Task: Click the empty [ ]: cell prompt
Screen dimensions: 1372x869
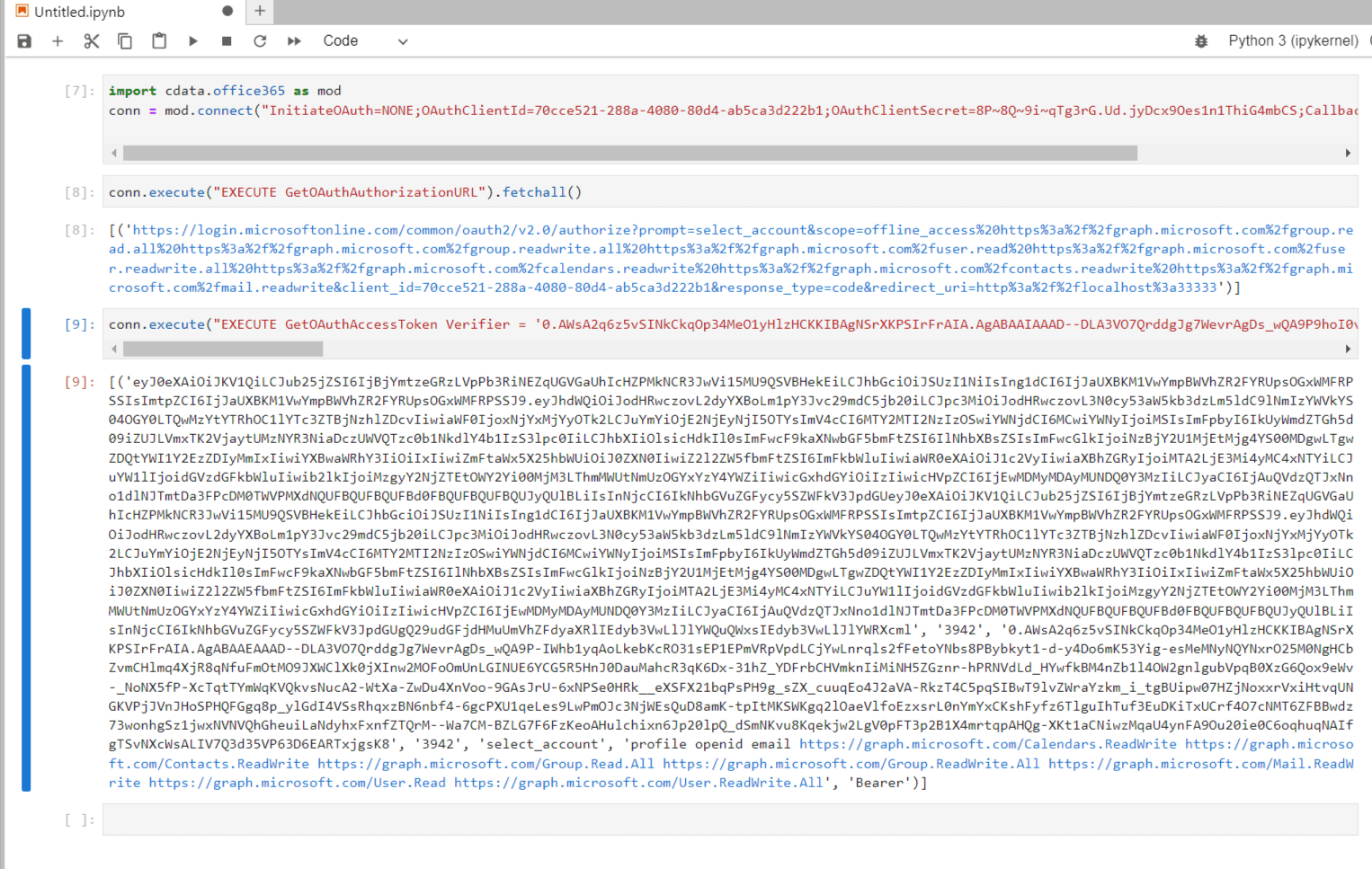Action: pyautogui.click(x=79, y=820)
